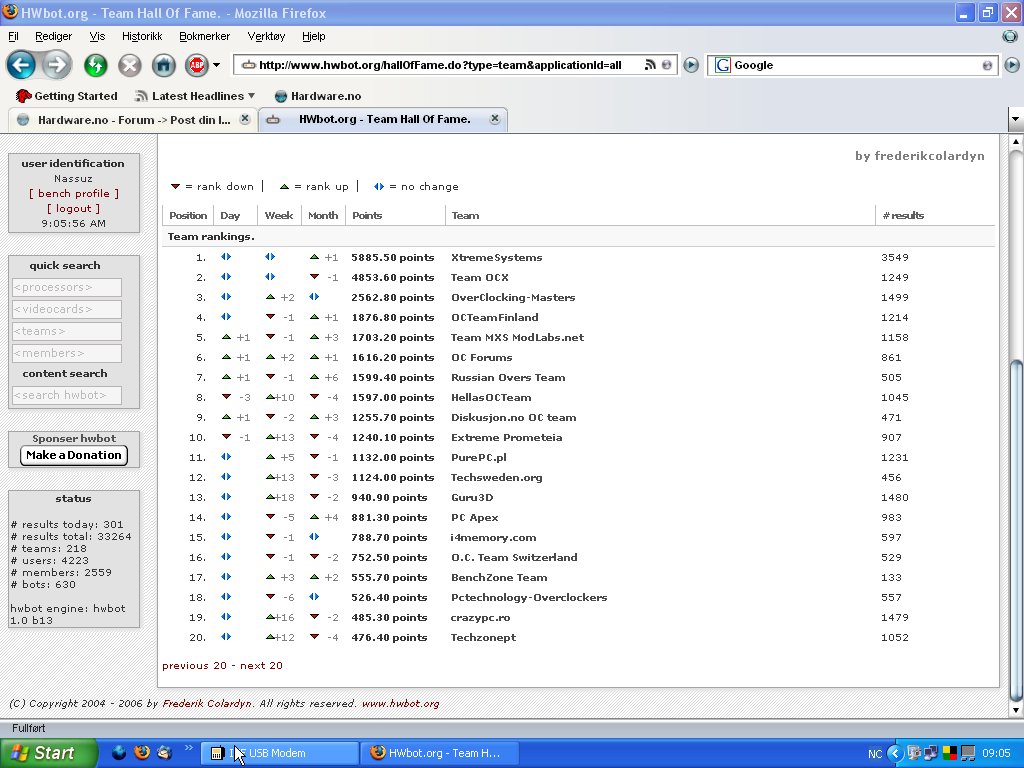This screenshot has width=1024, height=768.
Task: Click the page scrollbar up arrow
Action: click(1016, 141)
